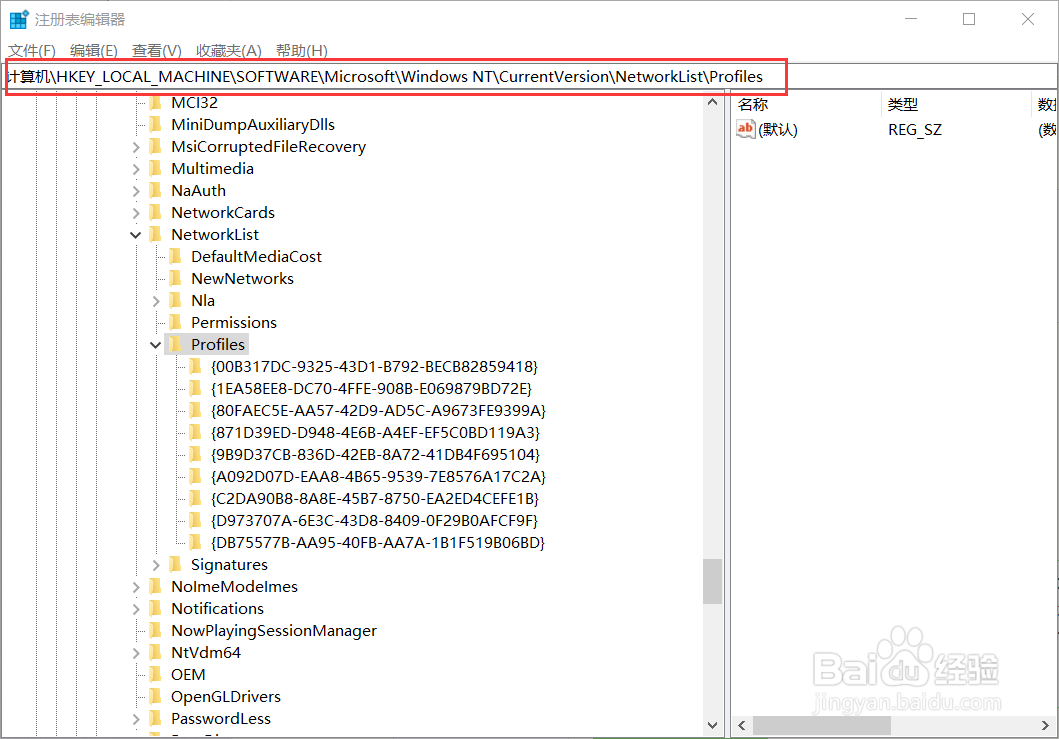Select the {D973707A-6E3C-43D8-8409-0F29B0AFCF9F} key

[x=374, y=521]
